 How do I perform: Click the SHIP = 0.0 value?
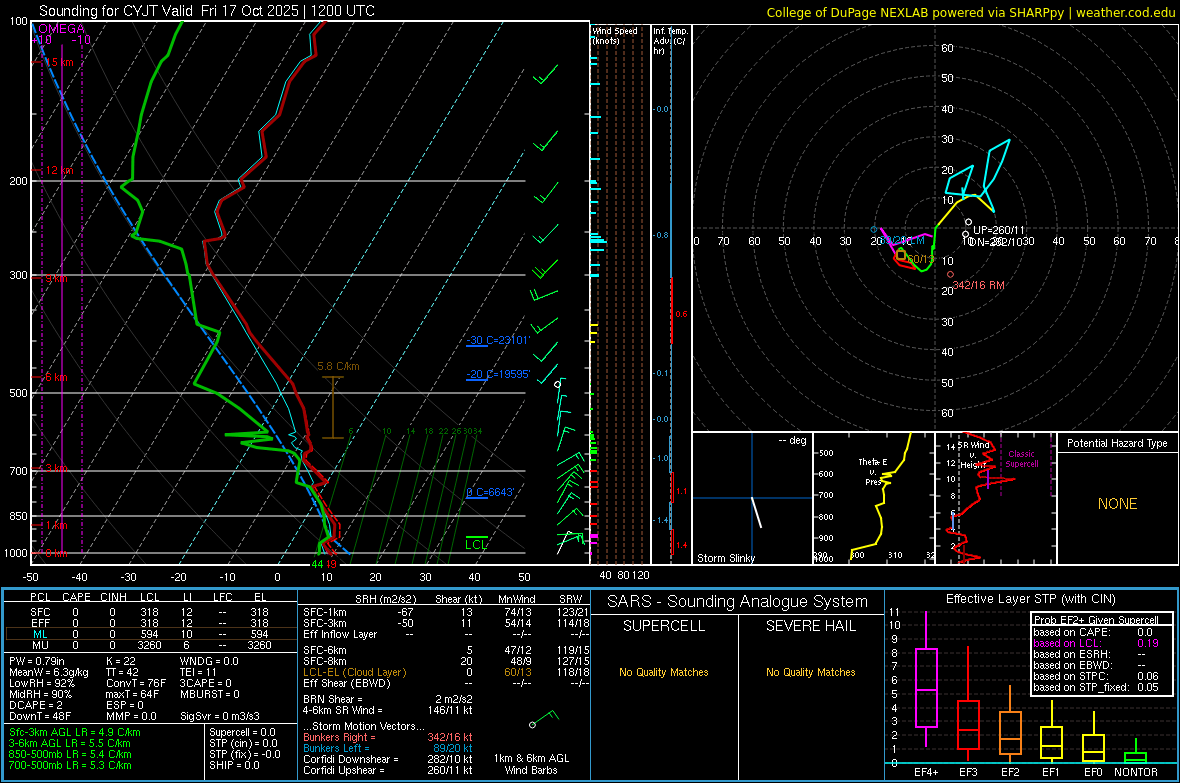pyautogui.click(x=235, y=765)
